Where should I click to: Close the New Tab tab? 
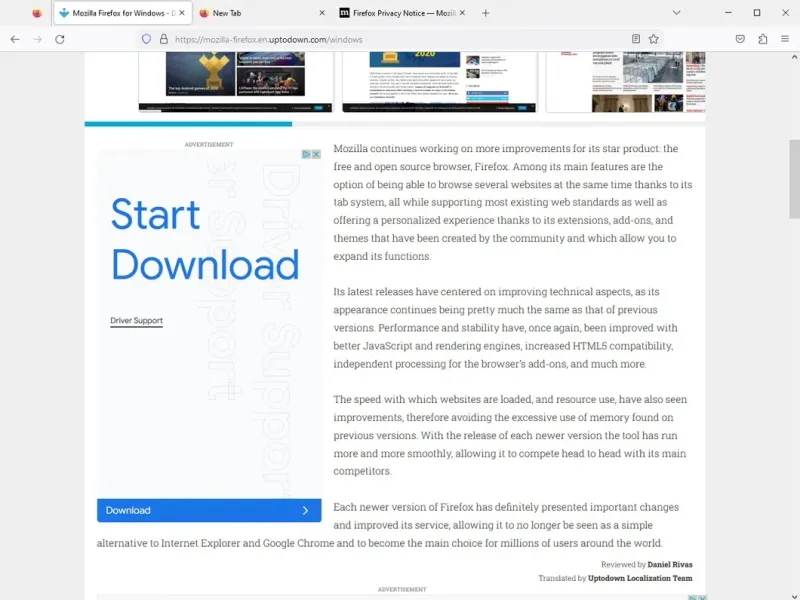[322, 13]
